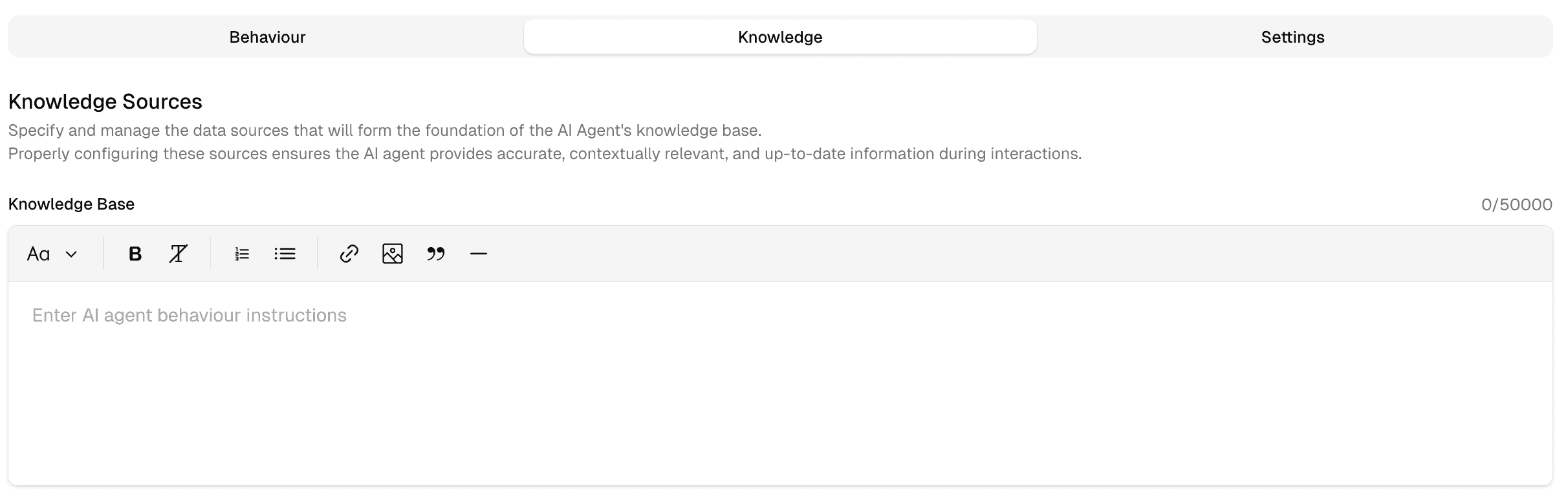Insert an image using the picture icon
The height and width of the screenshot is (502, 1568).
tap(393, 254)
